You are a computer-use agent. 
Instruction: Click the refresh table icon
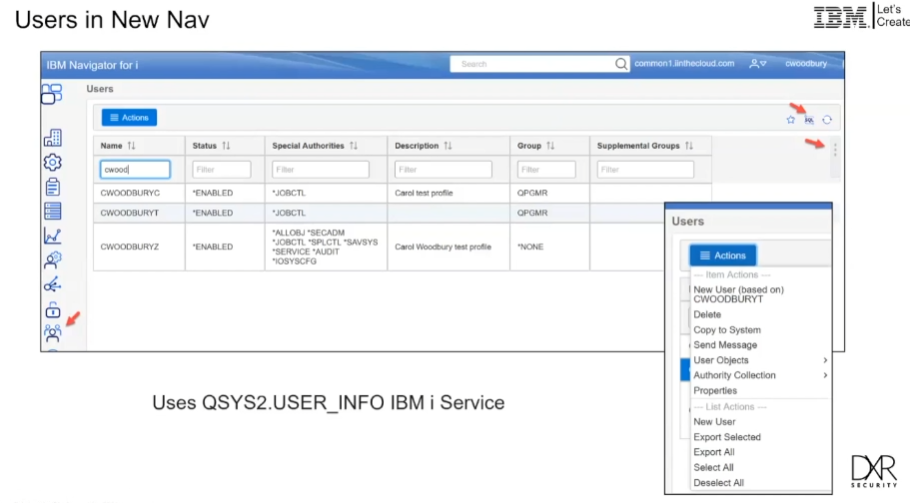(x=827, y=120)
